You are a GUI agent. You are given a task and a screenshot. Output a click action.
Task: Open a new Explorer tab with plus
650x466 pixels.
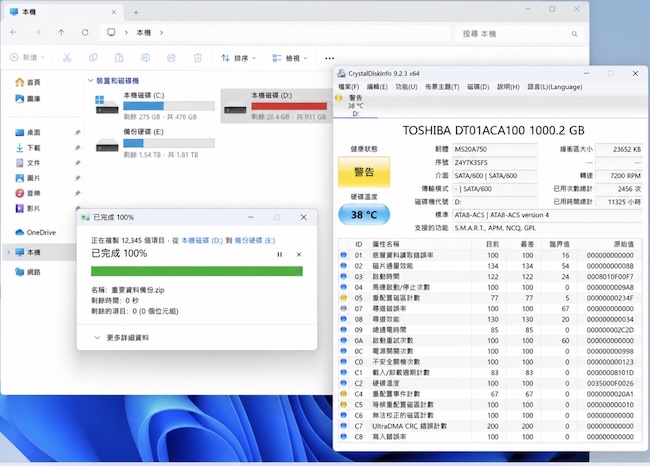[136, 12]
